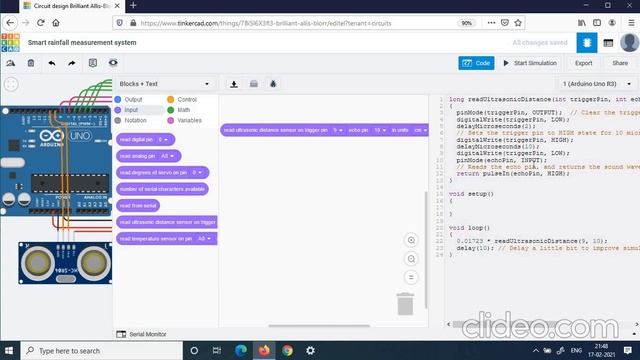Open Chrome from the taskbar
The image size is (640, 360).
point(287,351)
